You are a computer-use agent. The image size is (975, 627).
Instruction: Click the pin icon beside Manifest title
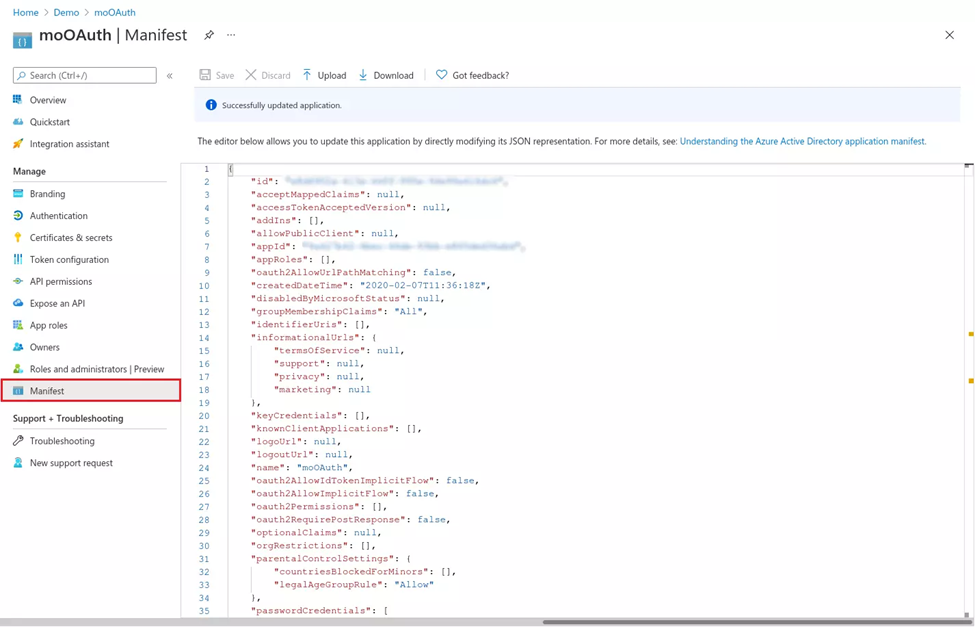(x=209, y=35)
